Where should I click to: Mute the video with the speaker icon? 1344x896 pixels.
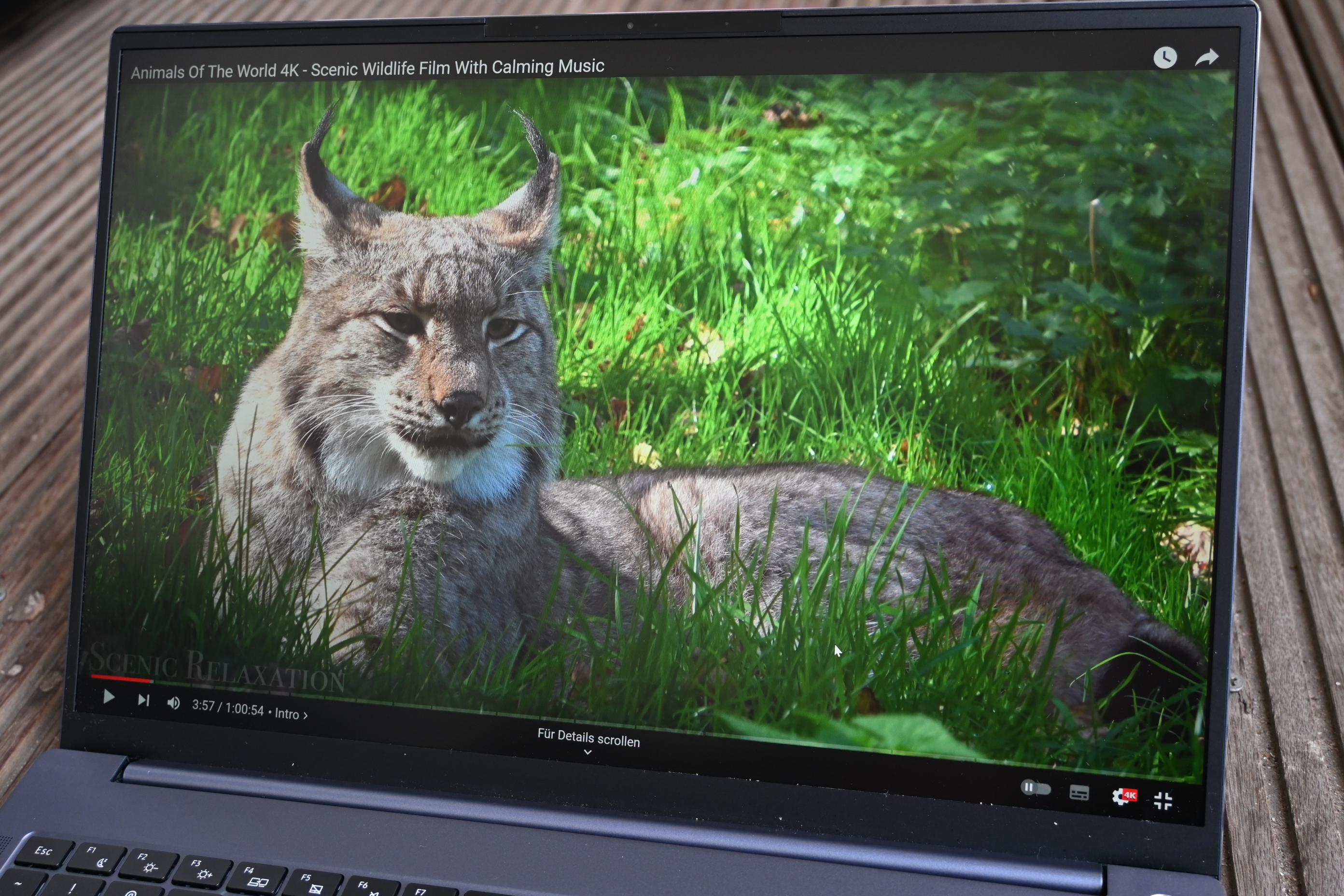173,703
